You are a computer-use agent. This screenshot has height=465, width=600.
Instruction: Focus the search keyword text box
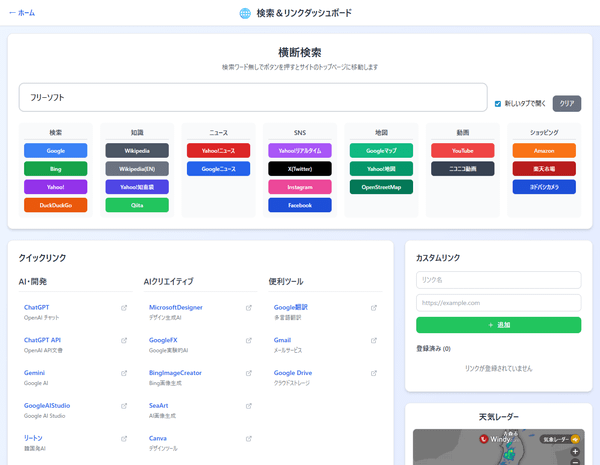[252, 97]
